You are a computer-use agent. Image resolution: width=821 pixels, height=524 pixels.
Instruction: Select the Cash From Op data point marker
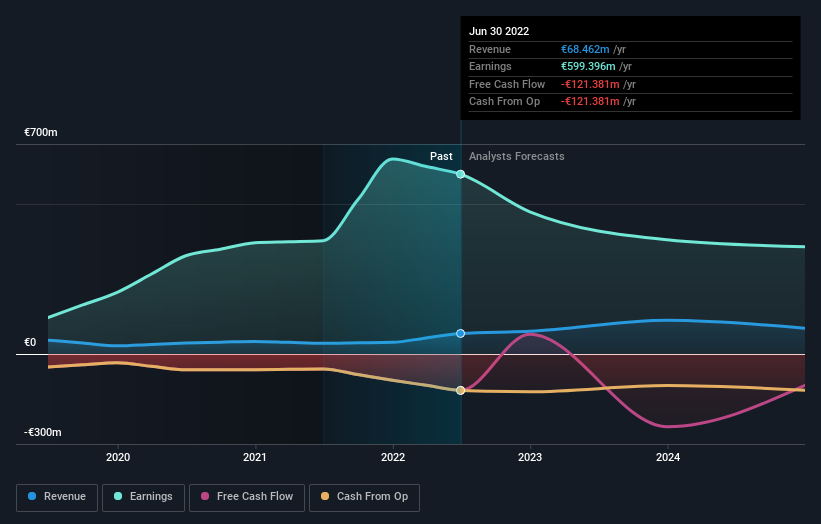pyautogui.click(x=460, y=391)
